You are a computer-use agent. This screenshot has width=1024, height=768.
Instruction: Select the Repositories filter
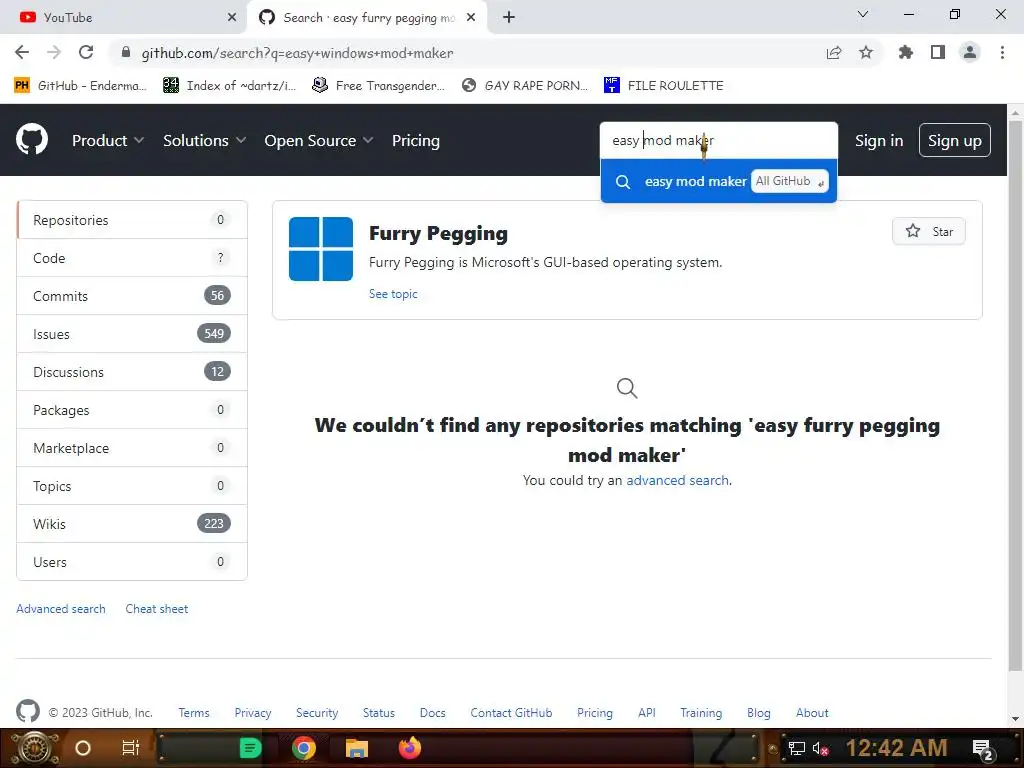click(132, 220)
